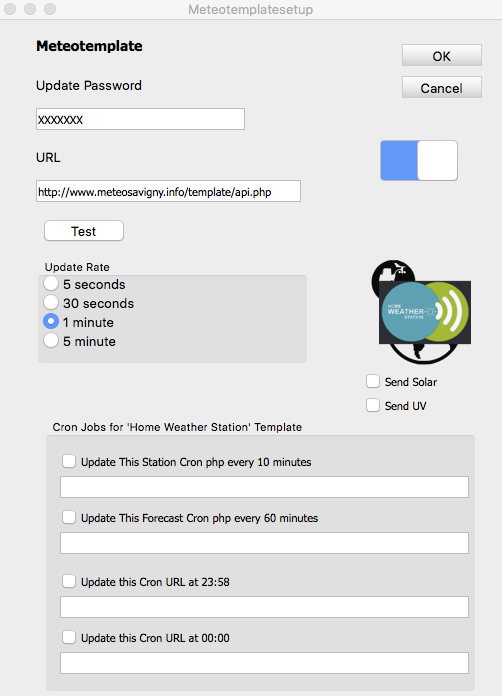
Task: Click the Cancel button
Action: pyautogui.click(x=442, y=87)
